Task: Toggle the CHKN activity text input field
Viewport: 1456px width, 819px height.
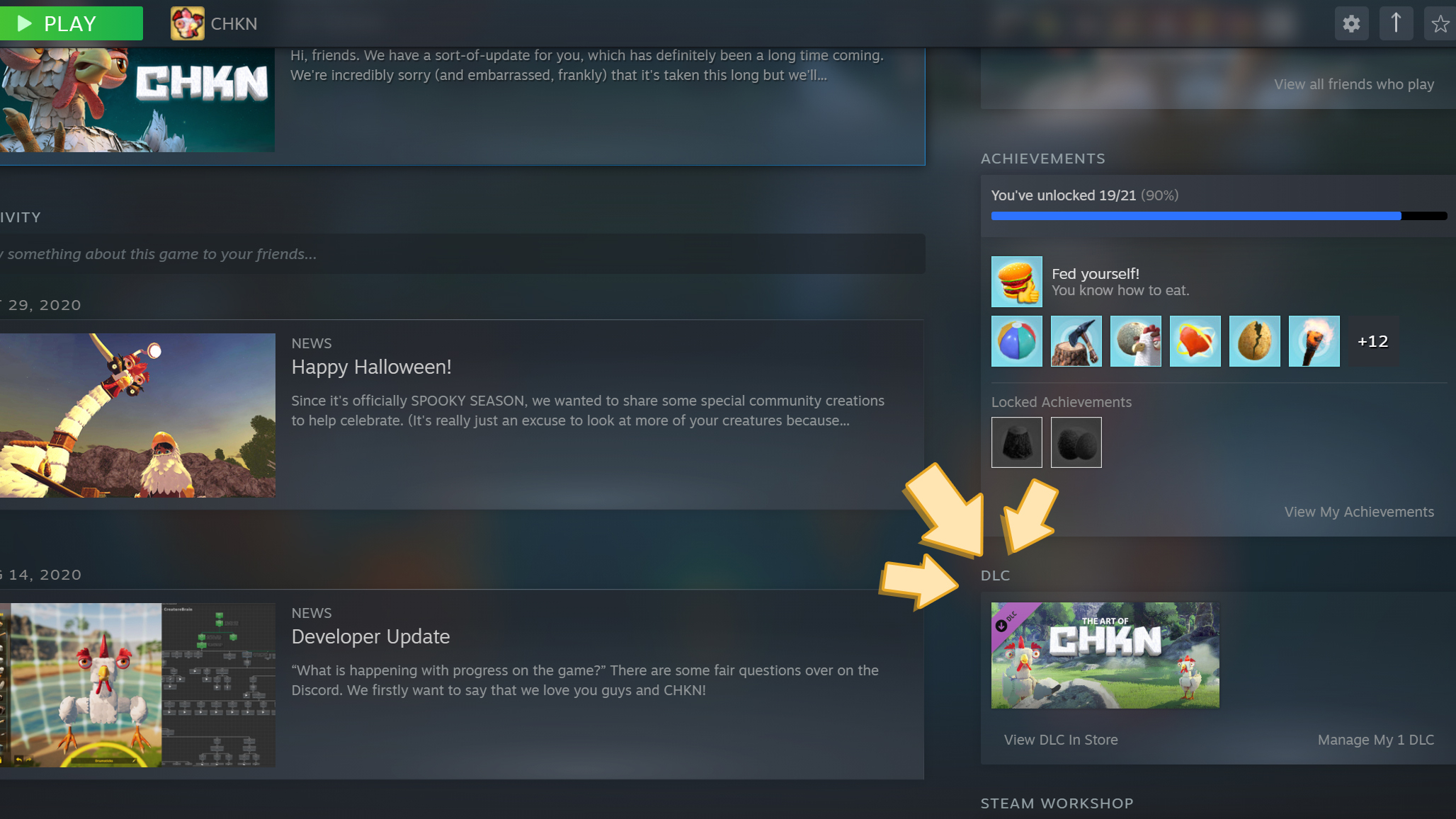Action: [x=460, y=253]
